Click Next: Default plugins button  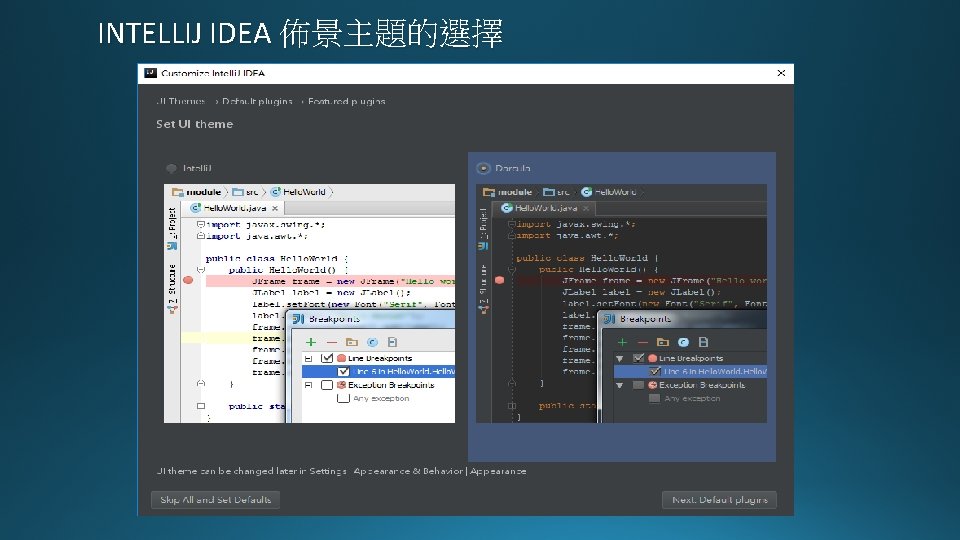(719, 500)
